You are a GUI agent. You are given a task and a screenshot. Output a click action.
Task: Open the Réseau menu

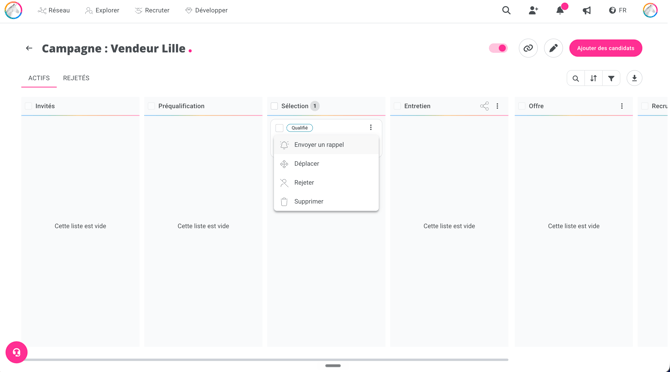tap(54, 10)
